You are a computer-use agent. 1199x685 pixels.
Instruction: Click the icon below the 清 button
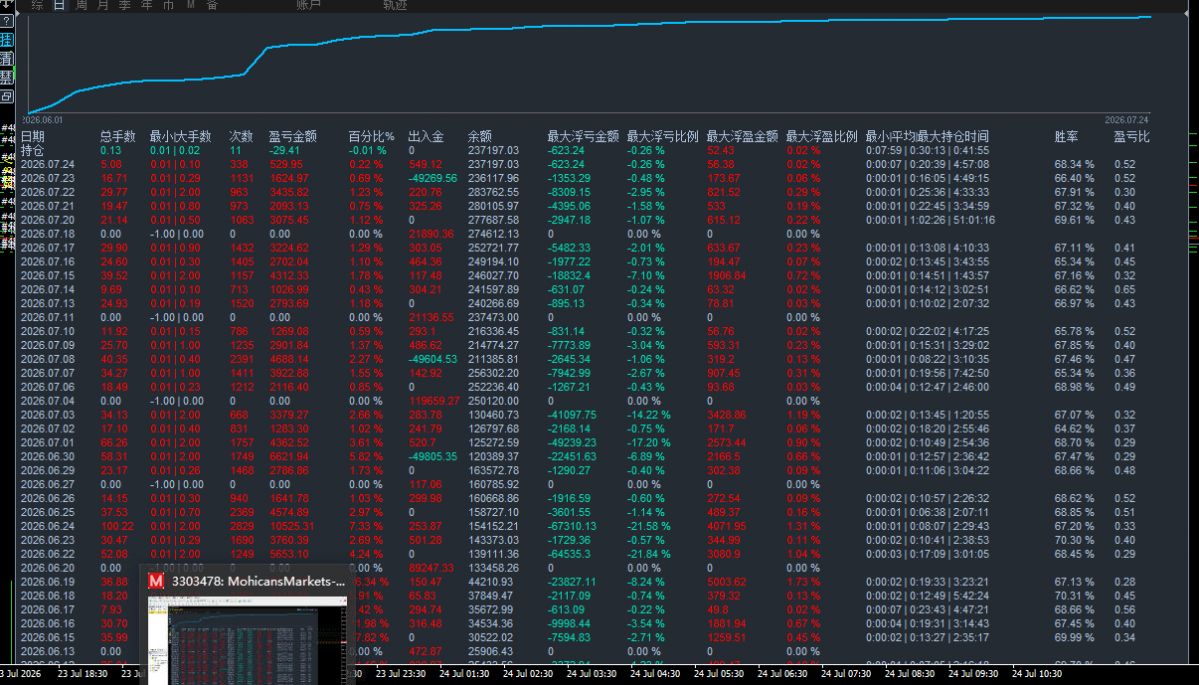7,77
